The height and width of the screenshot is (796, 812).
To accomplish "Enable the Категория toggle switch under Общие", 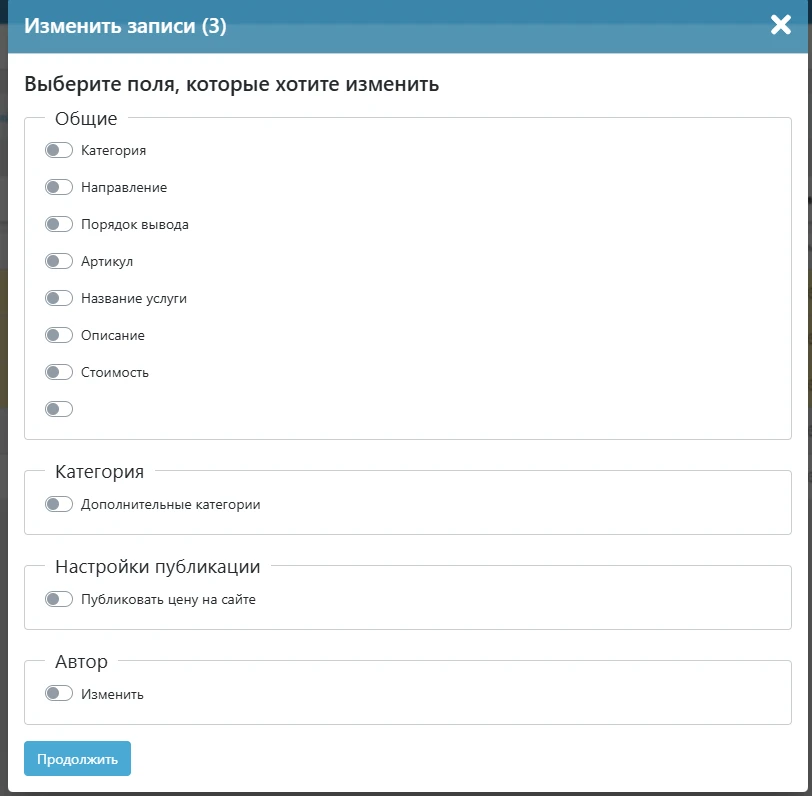I will click(x=59, y=150).
